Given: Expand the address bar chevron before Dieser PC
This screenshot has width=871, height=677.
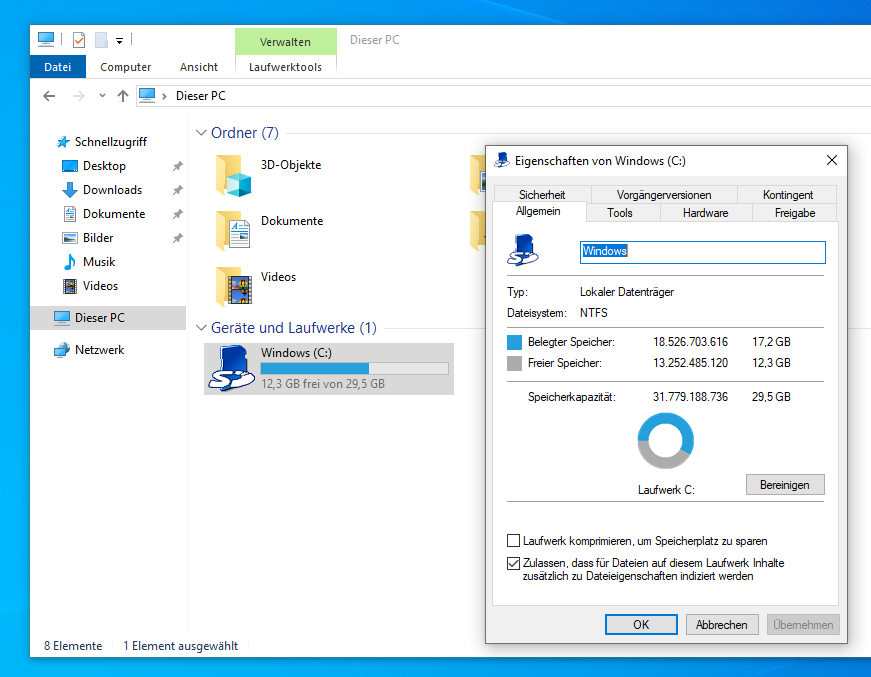Looking at the screenshot, I should (164, 96).
